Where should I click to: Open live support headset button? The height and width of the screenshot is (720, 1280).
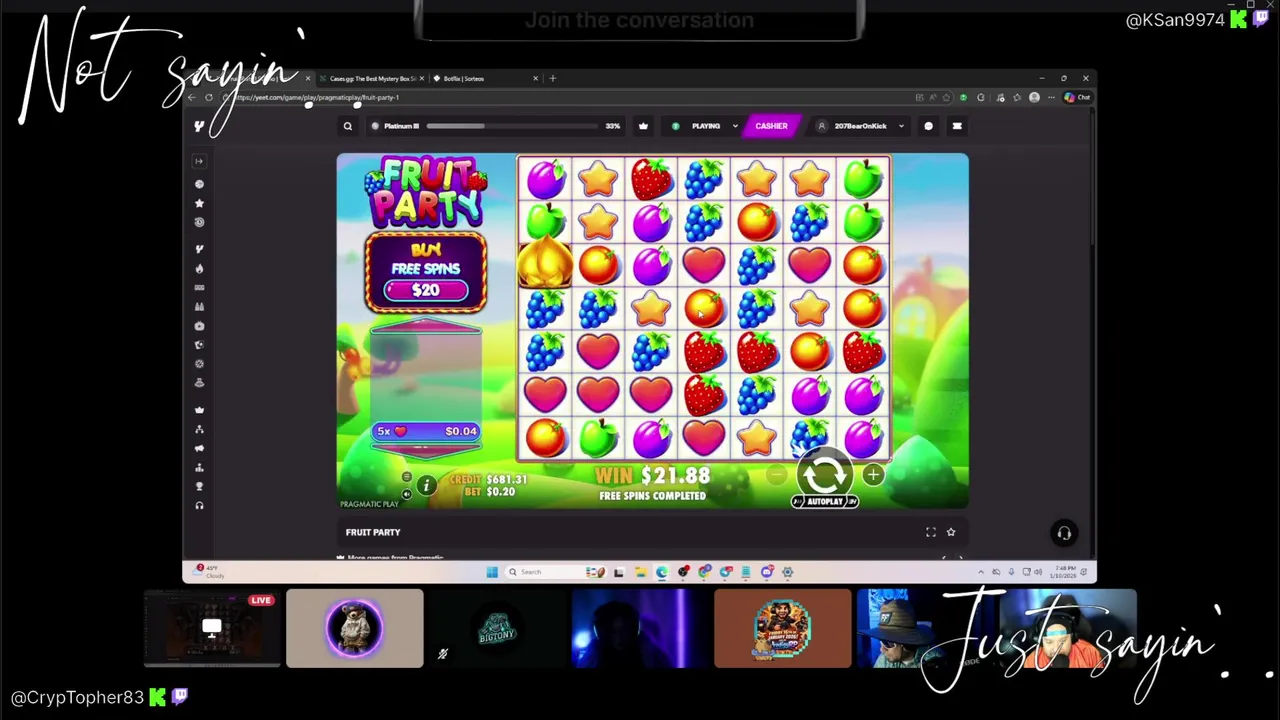[x=1064, y=533]
